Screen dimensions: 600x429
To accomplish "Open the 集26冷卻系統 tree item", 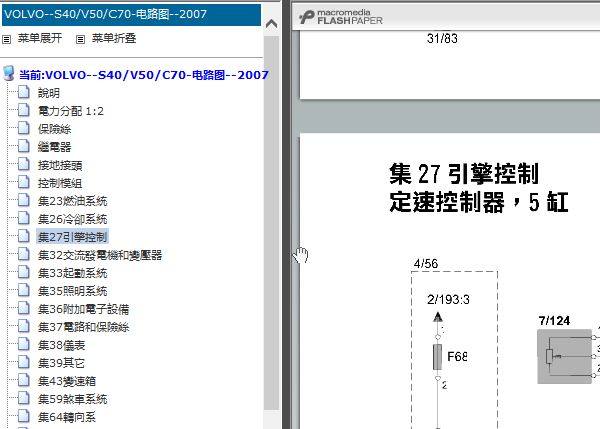I will pyautogui.click(x=72, y=219).
